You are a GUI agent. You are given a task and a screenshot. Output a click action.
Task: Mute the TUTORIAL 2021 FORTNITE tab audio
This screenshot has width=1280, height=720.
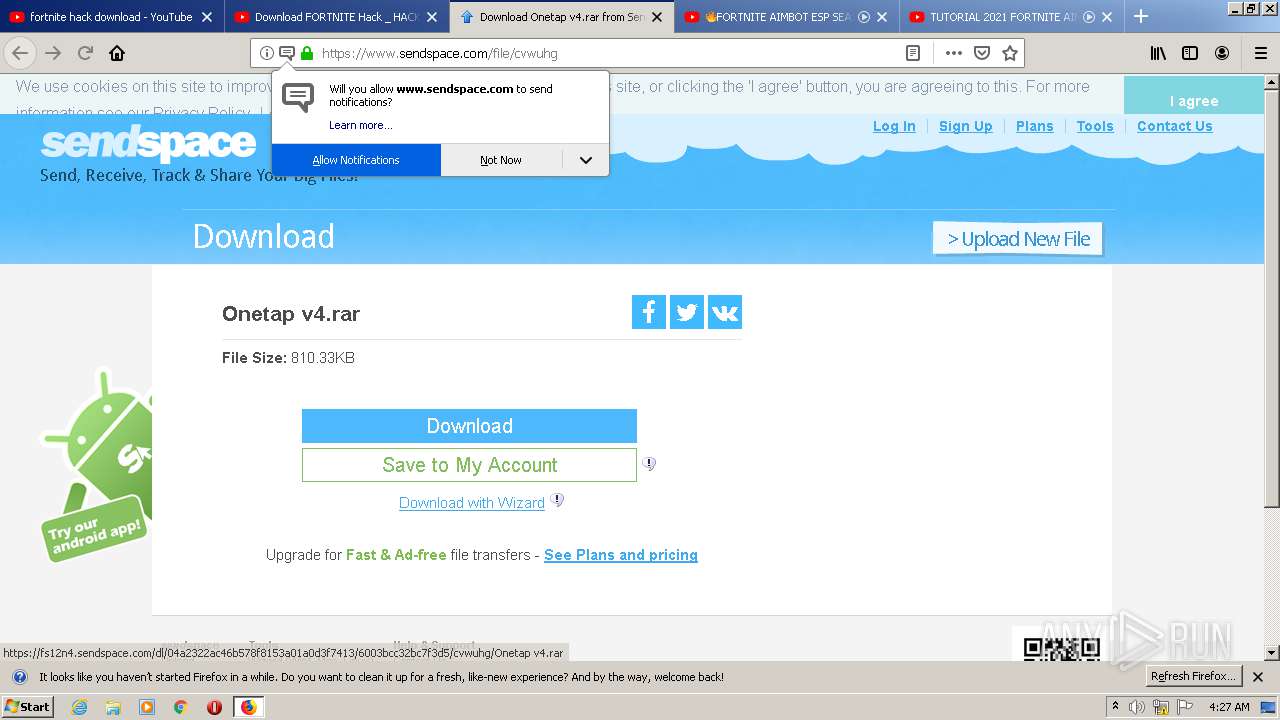1089,17
